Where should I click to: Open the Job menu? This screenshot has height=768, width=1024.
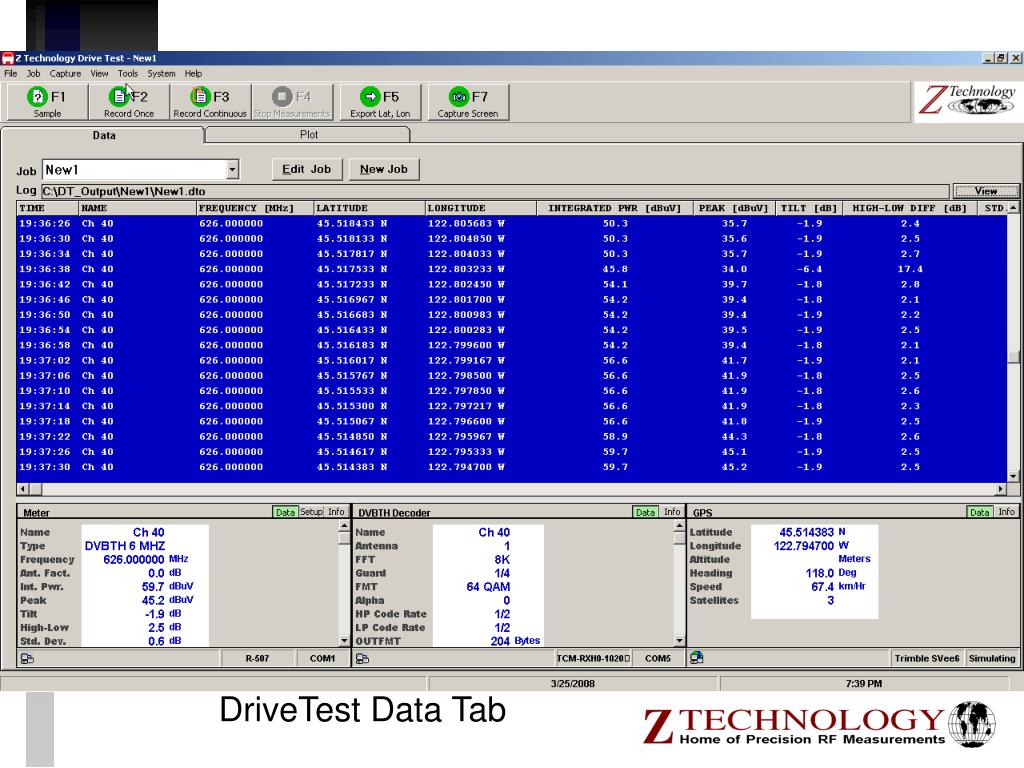click(33, 74)
